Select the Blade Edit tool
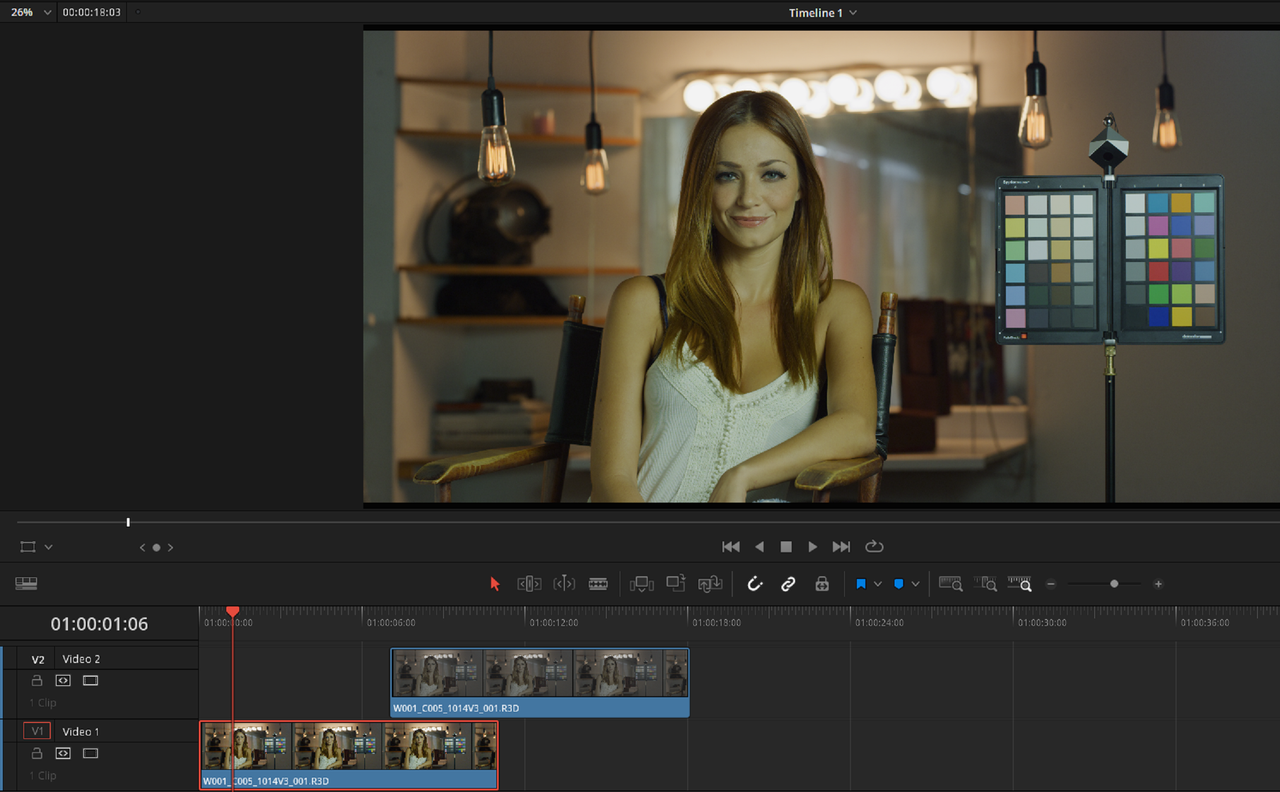This screenshot has height=792, width=1280. pyautogui.click(x=598, y=584)
